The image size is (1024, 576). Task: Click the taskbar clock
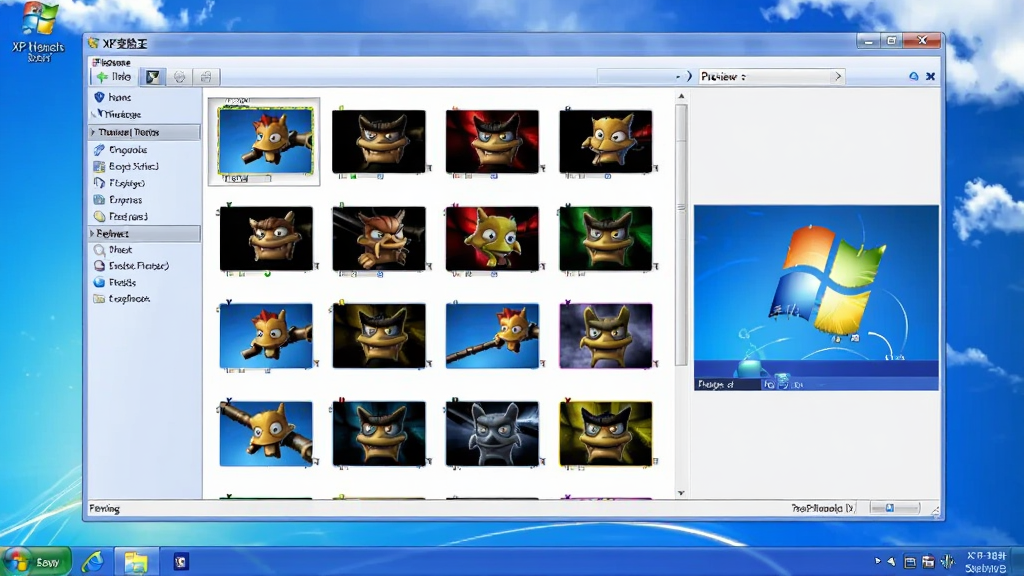[986, 562]
